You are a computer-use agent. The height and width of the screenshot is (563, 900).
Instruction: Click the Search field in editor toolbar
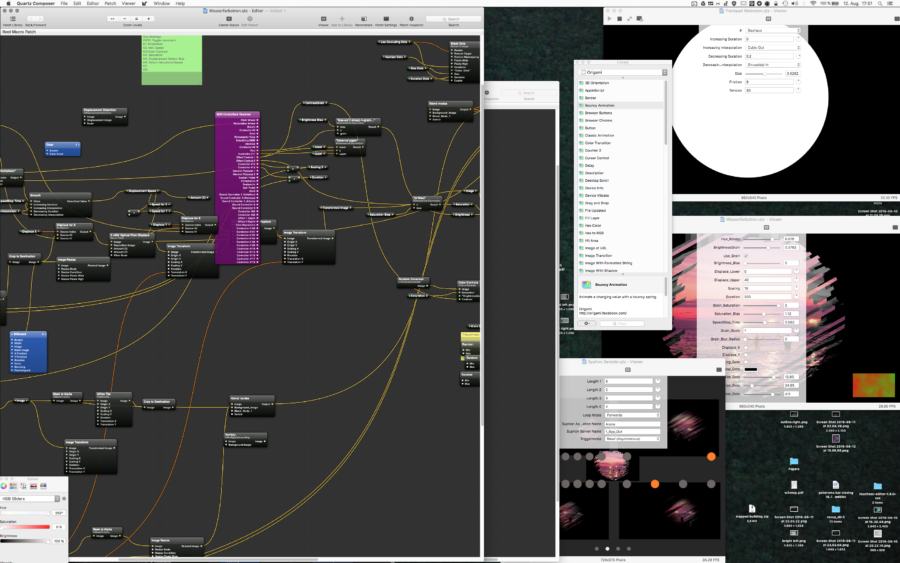coord(453,19)
